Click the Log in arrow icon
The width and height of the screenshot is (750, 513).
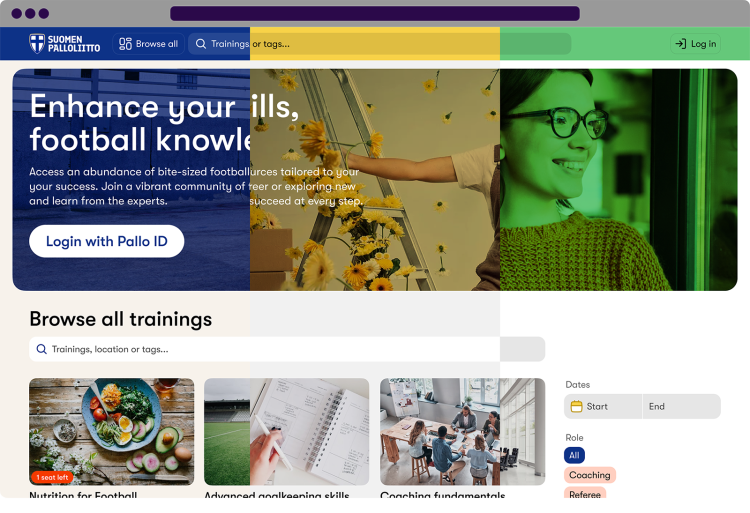pyautogui.click(x=681, y=44)
